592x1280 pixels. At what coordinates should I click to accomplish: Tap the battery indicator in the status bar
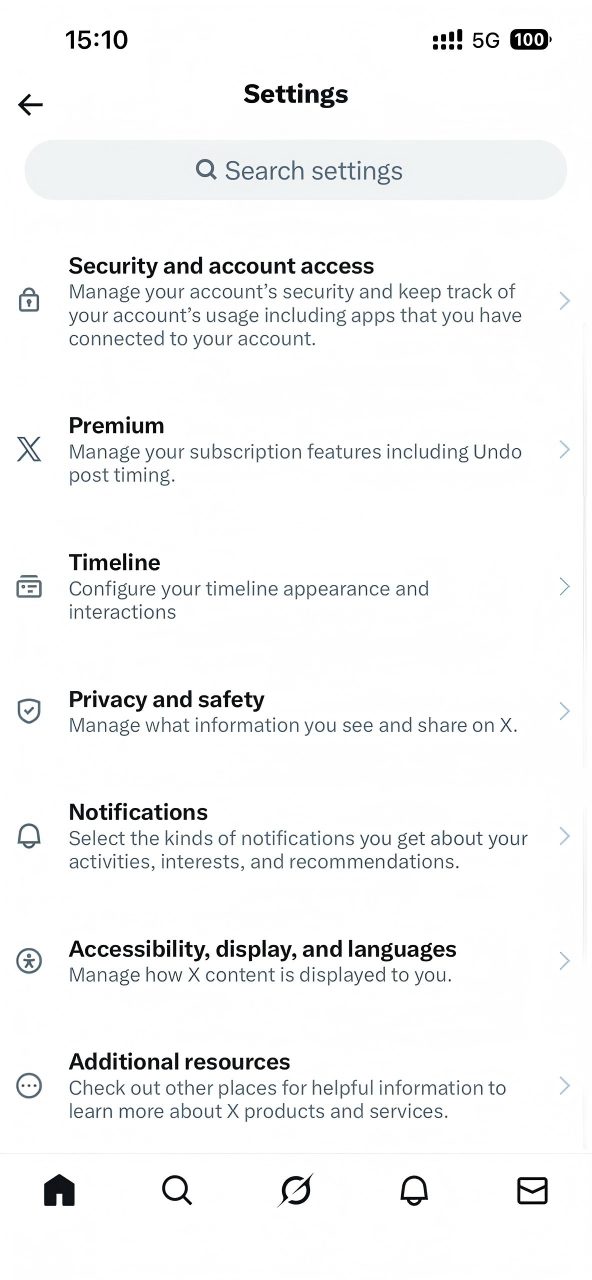(529, 39)
